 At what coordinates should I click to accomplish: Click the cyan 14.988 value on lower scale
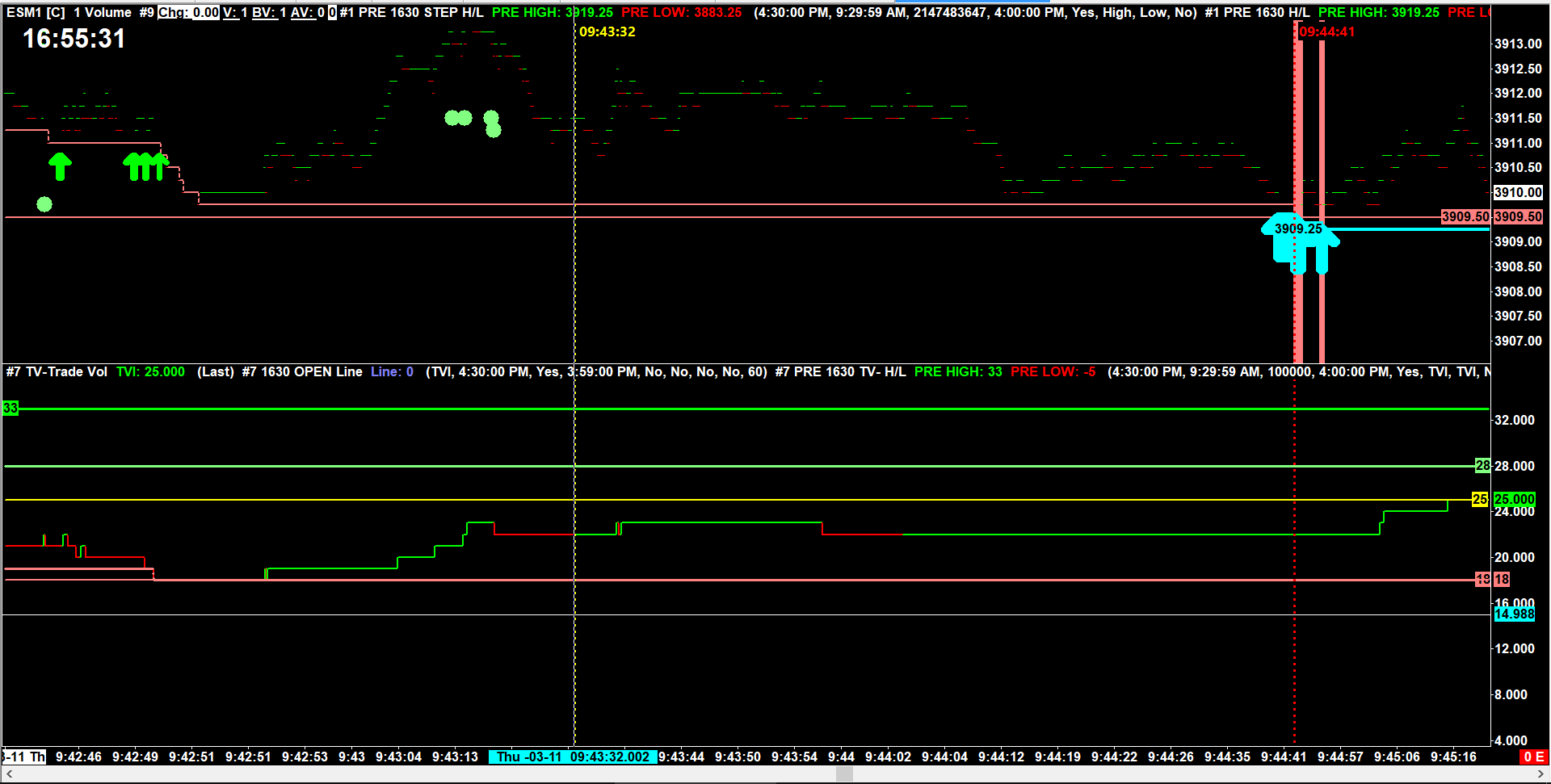coord(1515,614)
